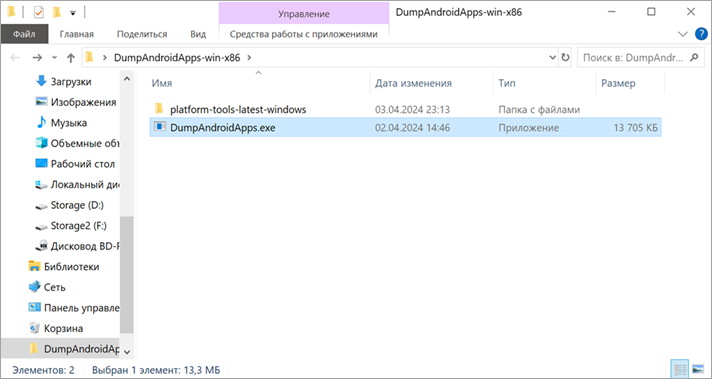Open Корзина in the navigation pane

63,328
